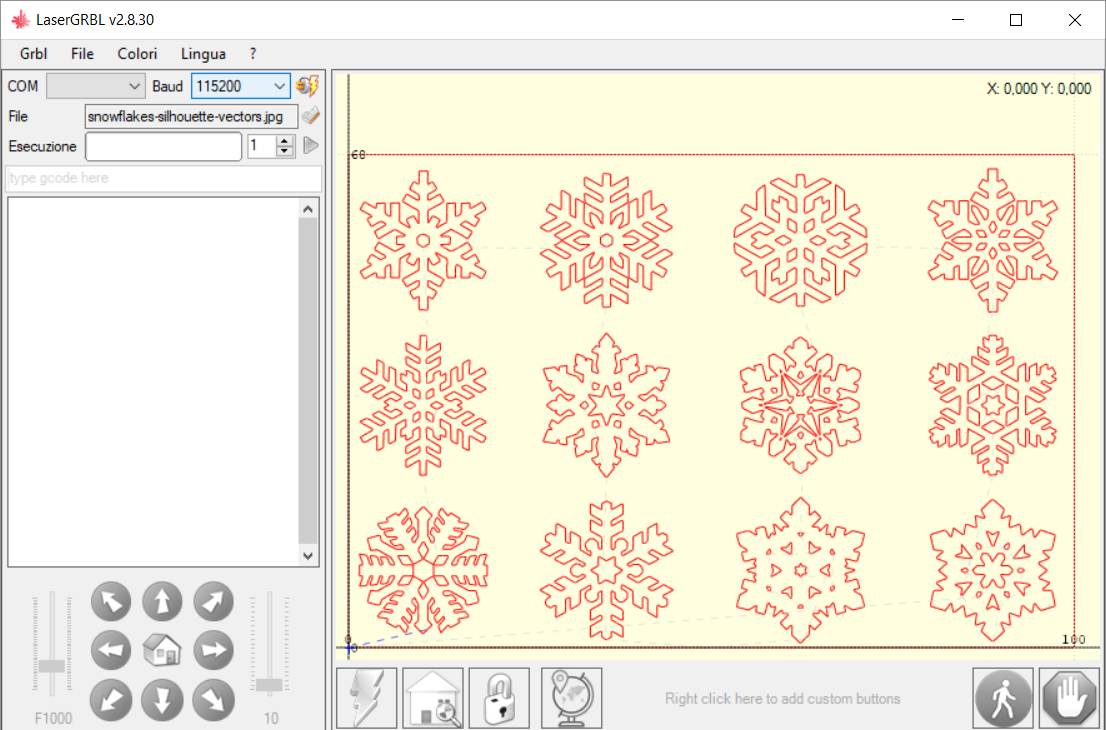Open the Grbl menu

[x=33, y=54]
